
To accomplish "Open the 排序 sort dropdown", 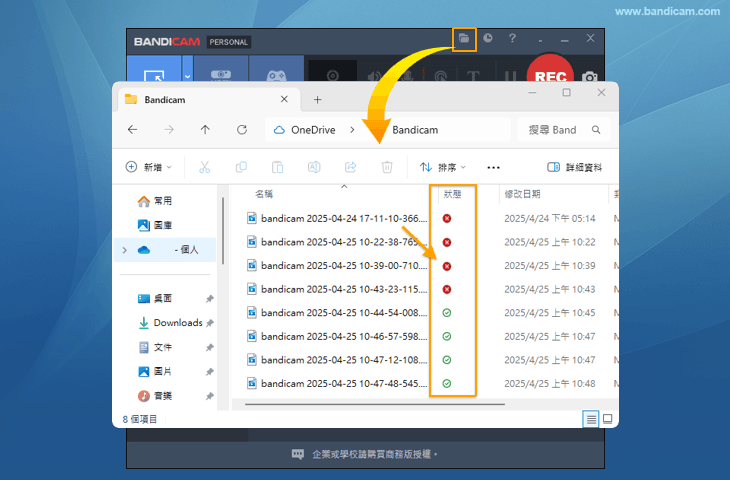I will pos(442,167).
